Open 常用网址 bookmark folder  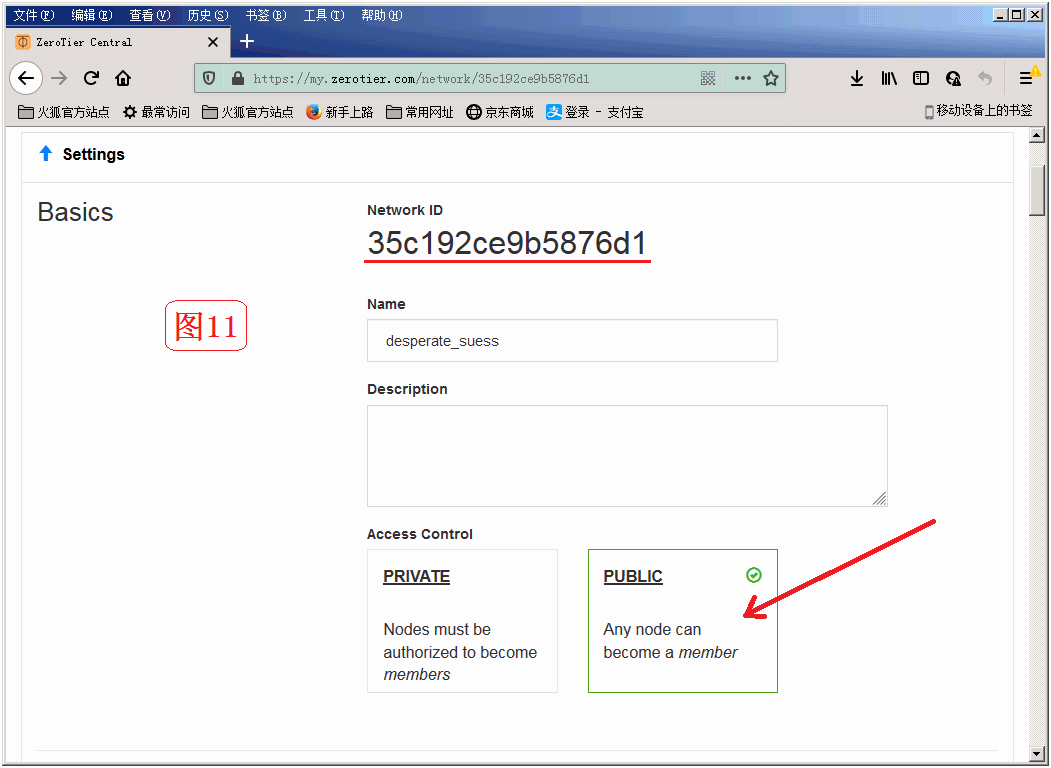(420, 112)
